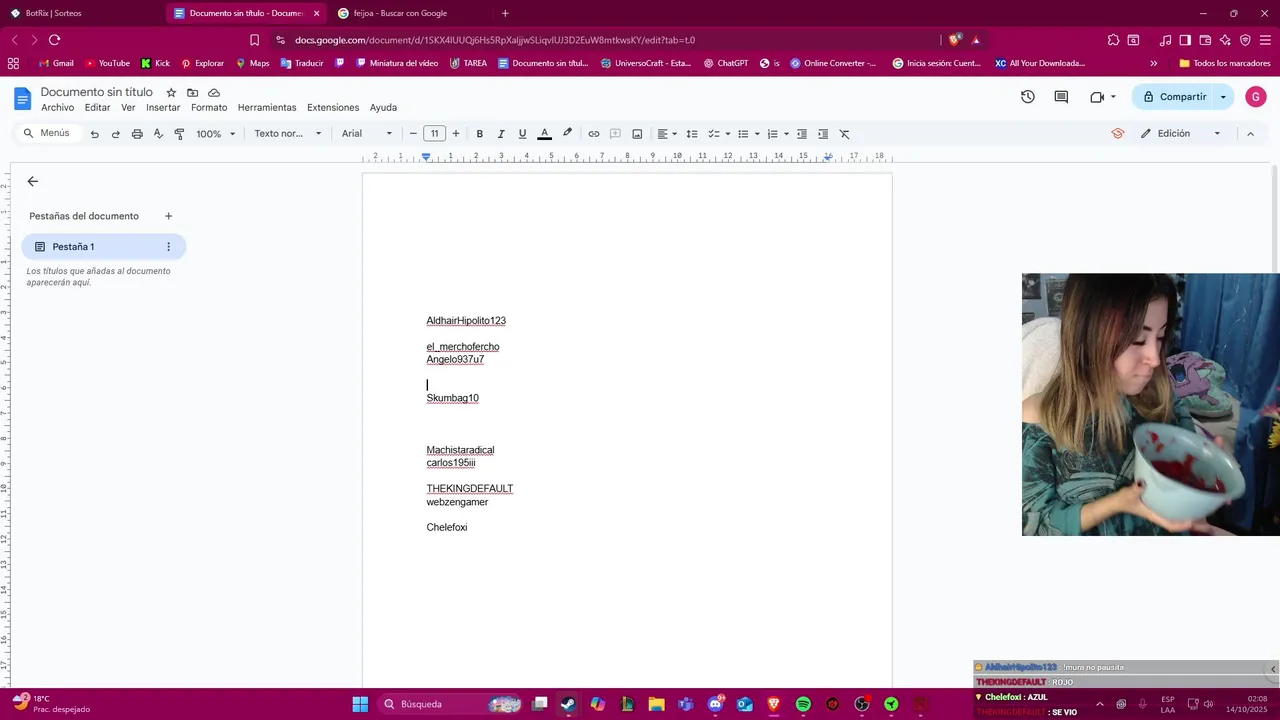Open the Formato menu
This screenshot has width=1280, height=720.
[209, 108]
